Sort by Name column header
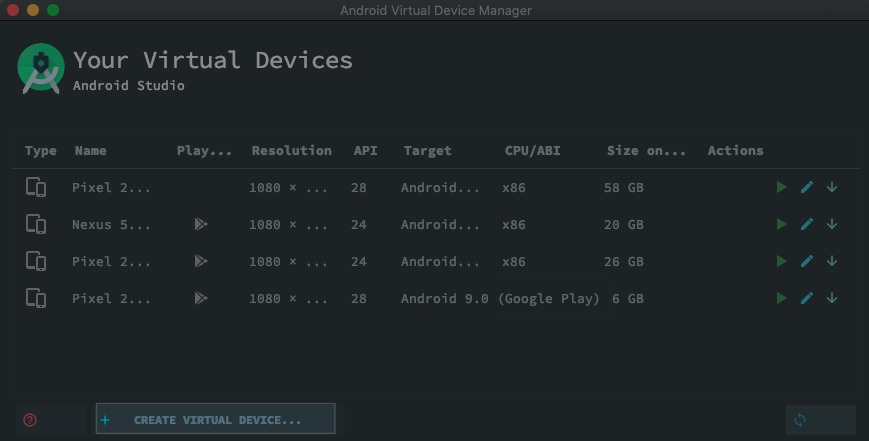869x441 pixels. 90,151
